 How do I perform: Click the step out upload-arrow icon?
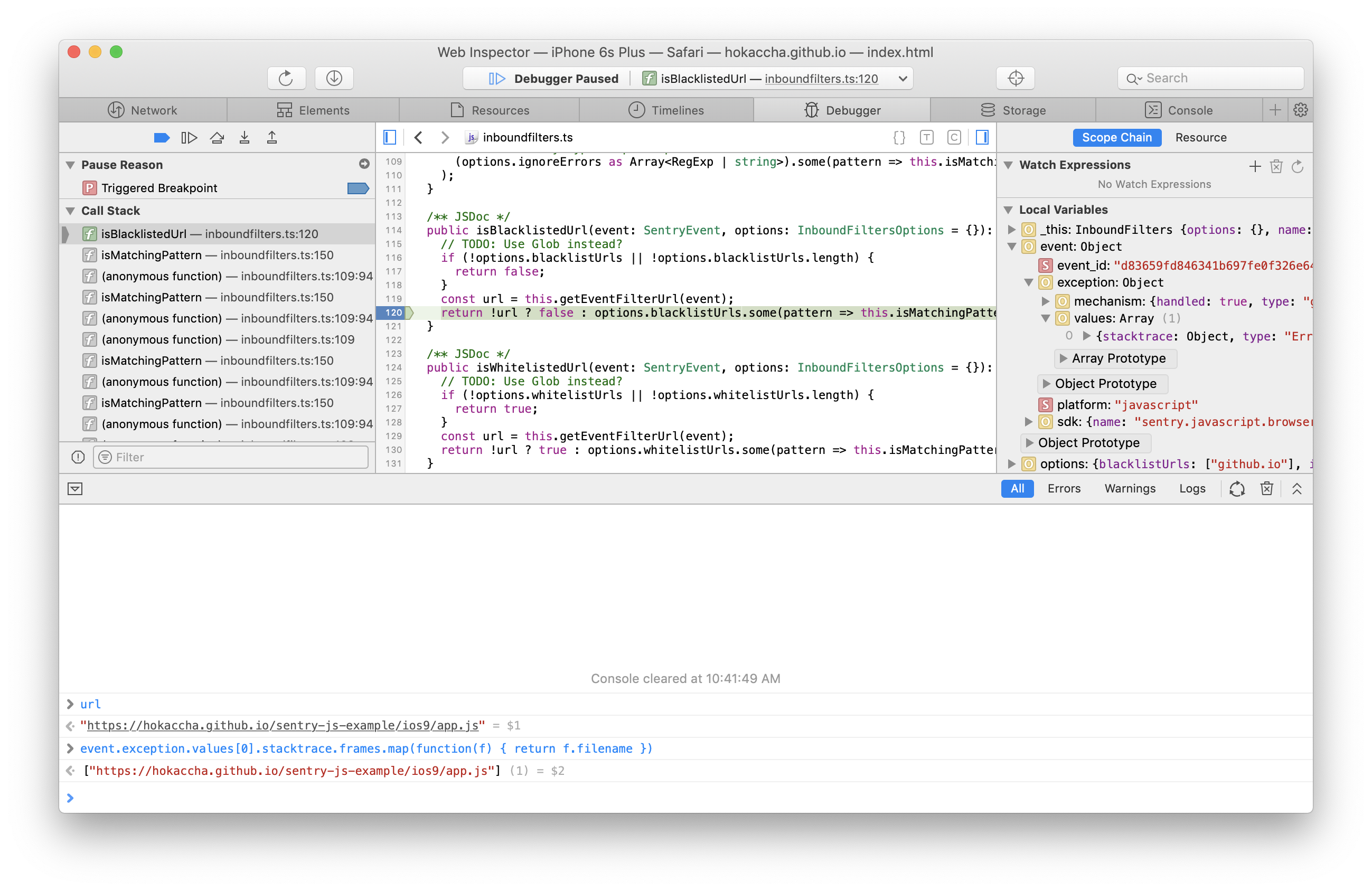coord(271,138)
